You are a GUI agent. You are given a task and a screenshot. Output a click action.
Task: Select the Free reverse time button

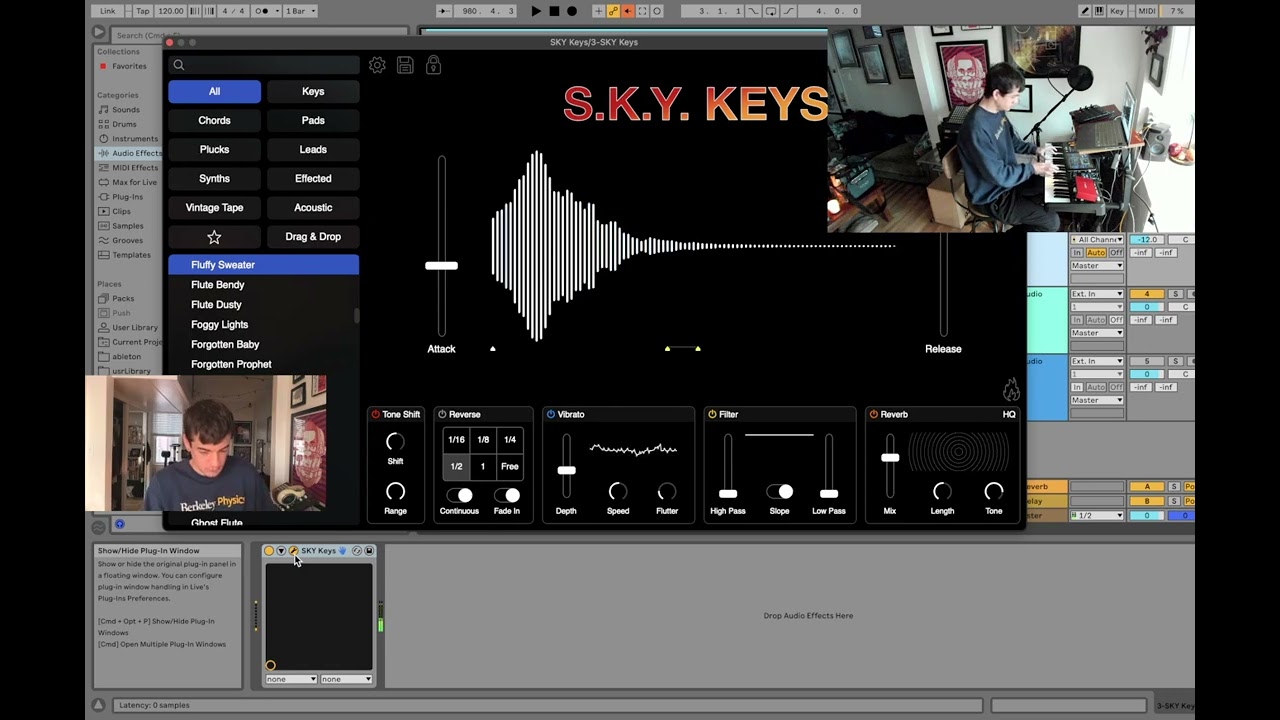pos(510,467)
